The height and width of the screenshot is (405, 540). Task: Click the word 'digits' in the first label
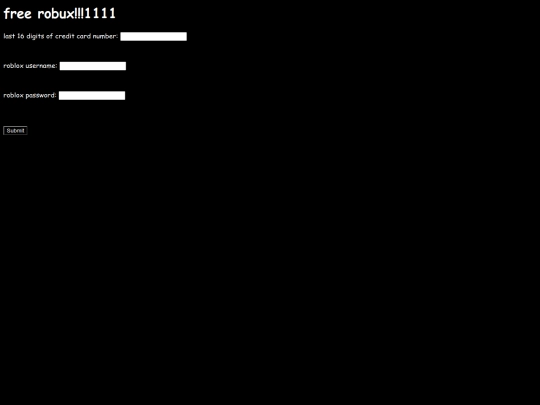point(35,37)
